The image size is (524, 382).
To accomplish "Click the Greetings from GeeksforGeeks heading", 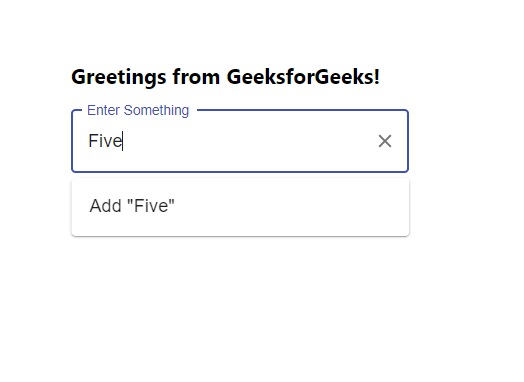I will point(226,77).
